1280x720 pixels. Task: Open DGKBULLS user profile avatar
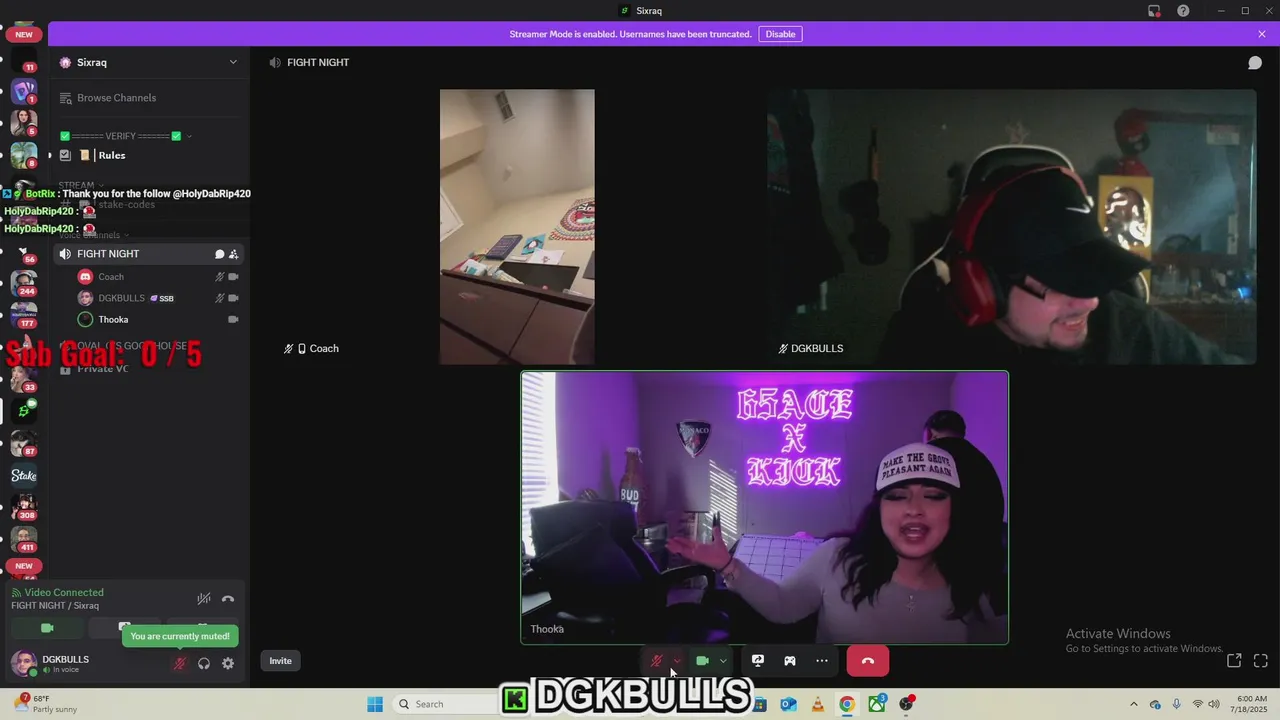[x=24, y=663]
